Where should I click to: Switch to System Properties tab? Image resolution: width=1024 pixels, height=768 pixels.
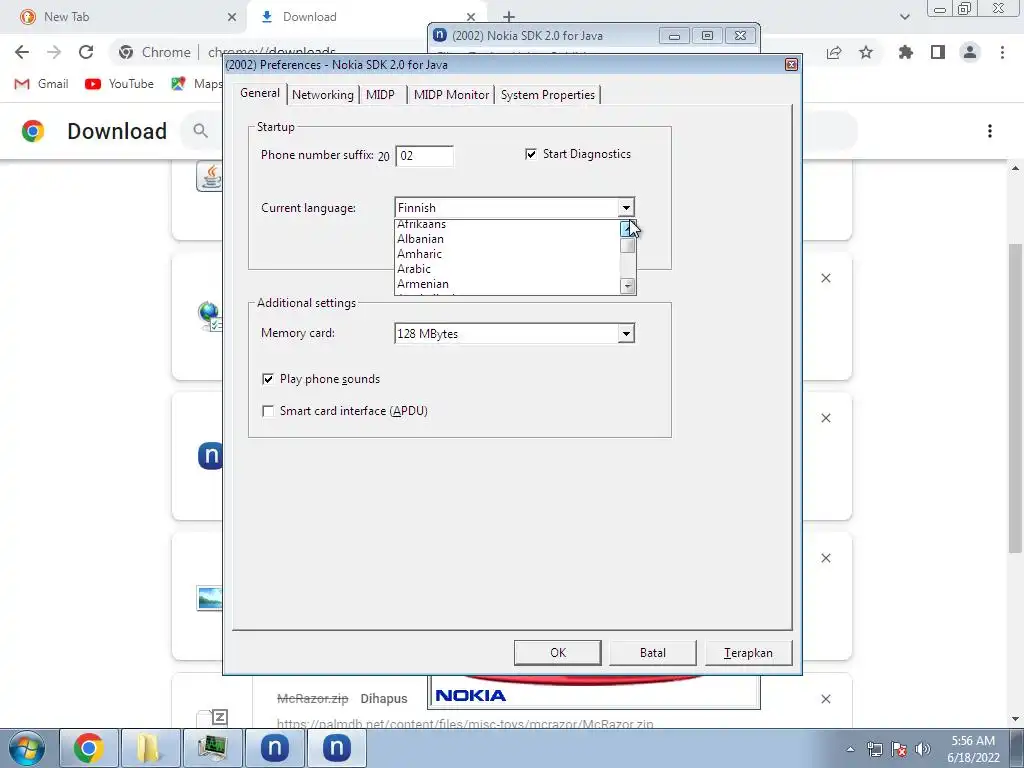click(x=548, y=95)
